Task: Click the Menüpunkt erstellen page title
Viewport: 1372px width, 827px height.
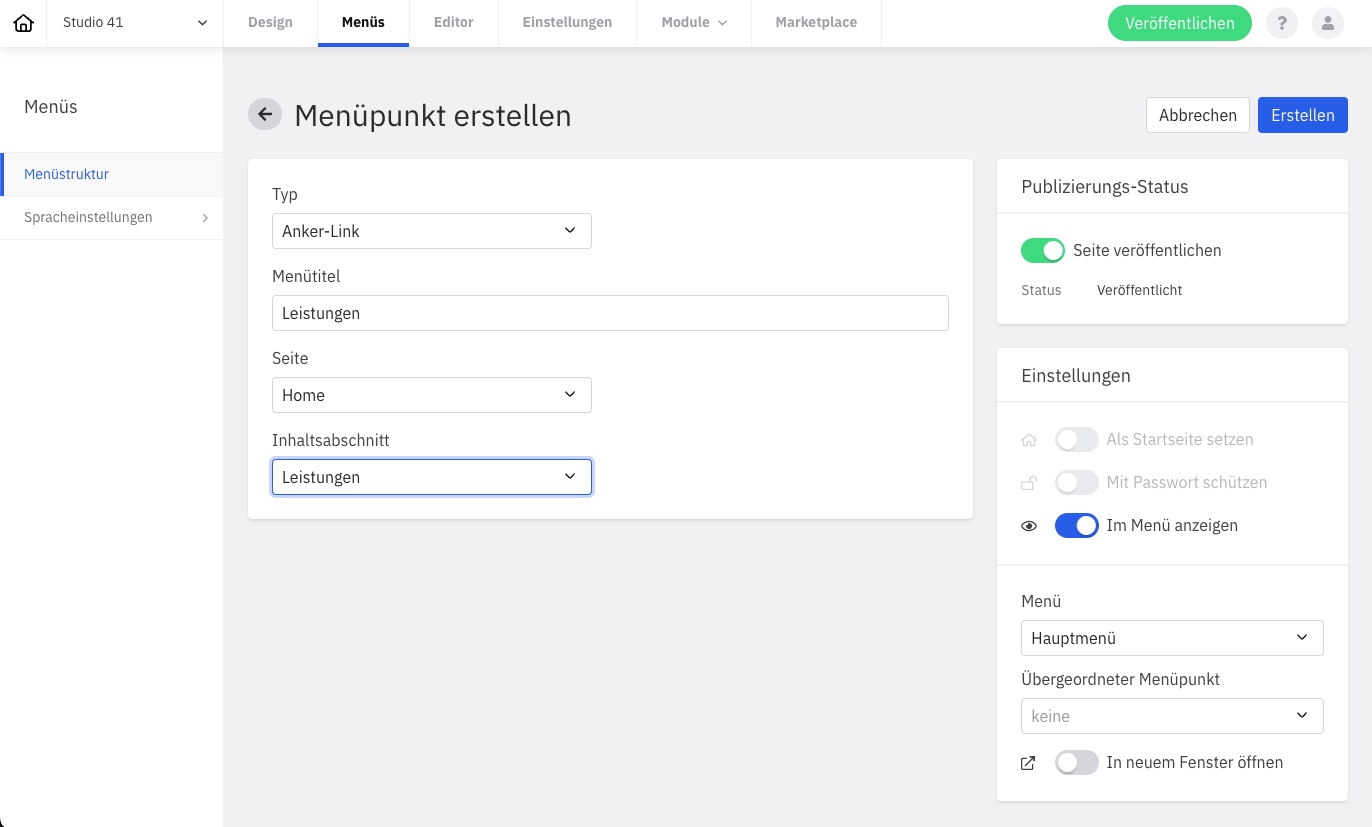Action: click(x=433, y=116)
